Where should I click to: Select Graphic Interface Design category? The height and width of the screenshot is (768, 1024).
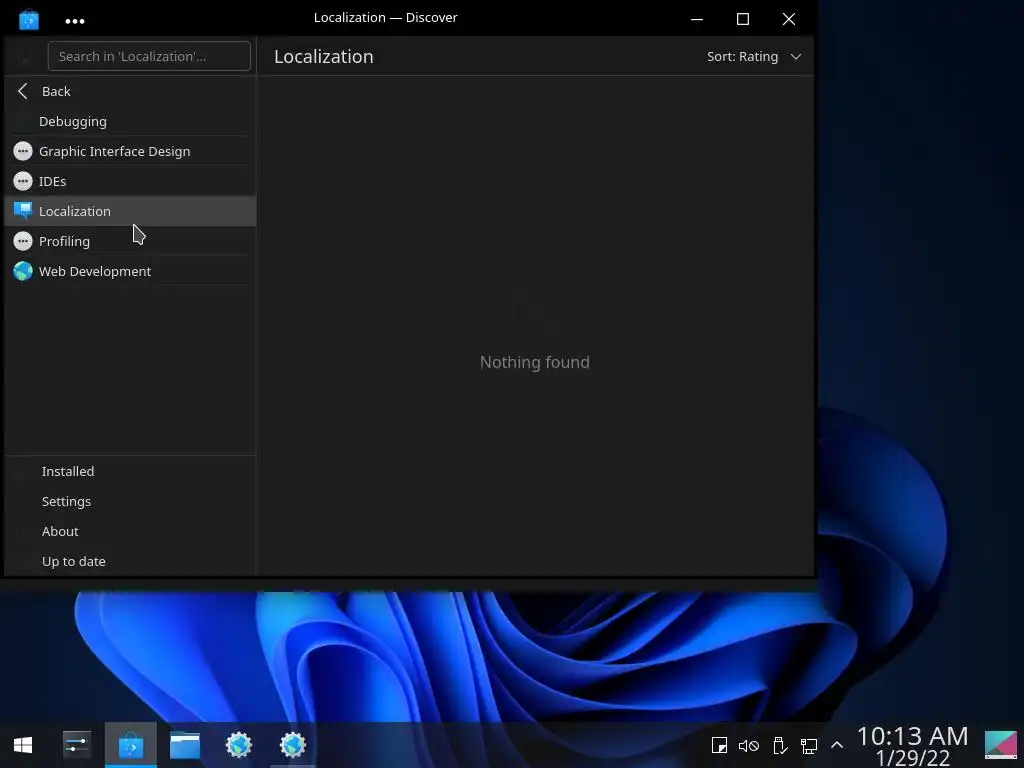tap(130, 151)
